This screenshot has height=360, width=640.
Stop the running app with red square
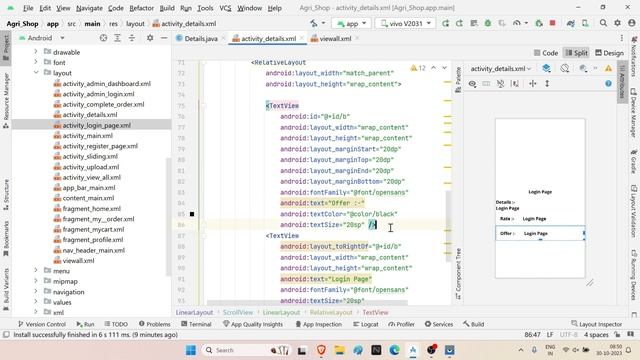(552, 23)
